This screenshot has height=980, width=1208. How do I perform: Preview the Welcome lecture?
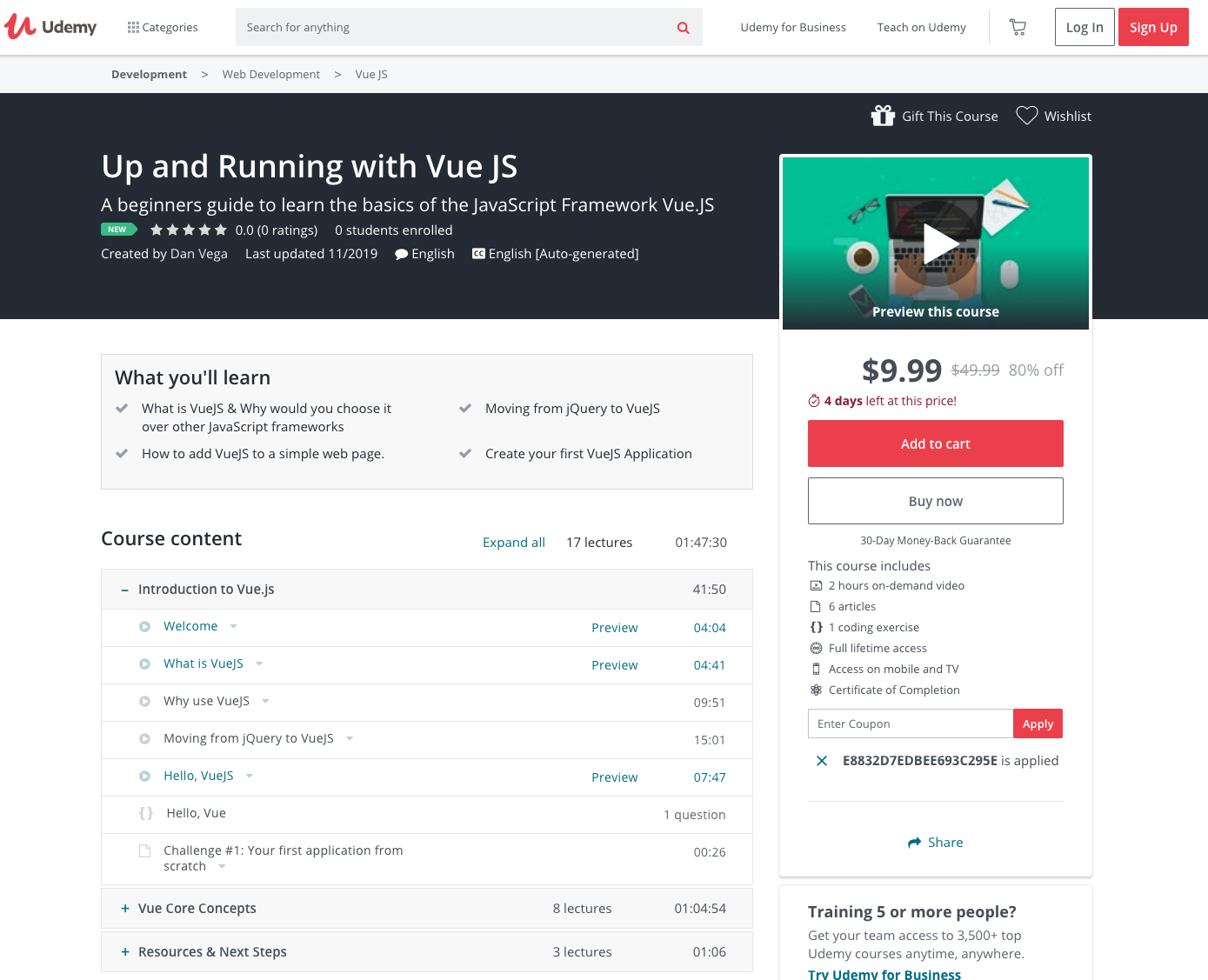tap(615, 628)
